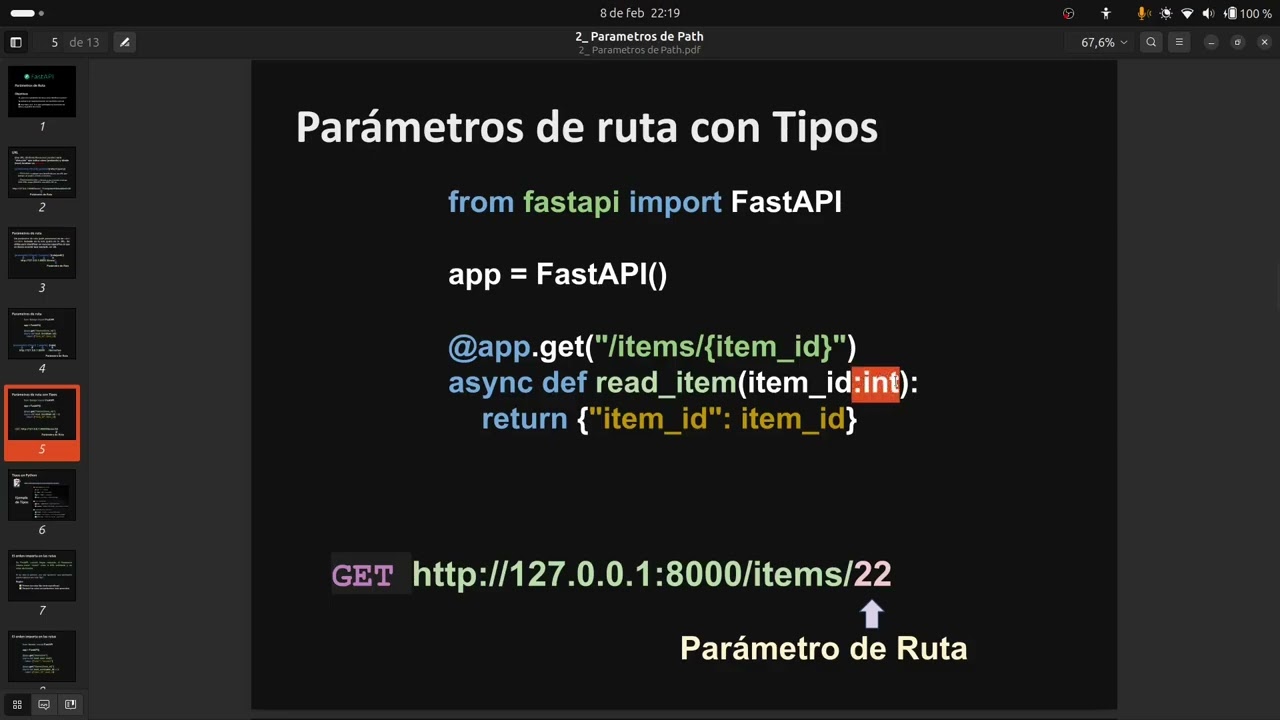Click the text from fastapi import FastAPI

[645, 202]
